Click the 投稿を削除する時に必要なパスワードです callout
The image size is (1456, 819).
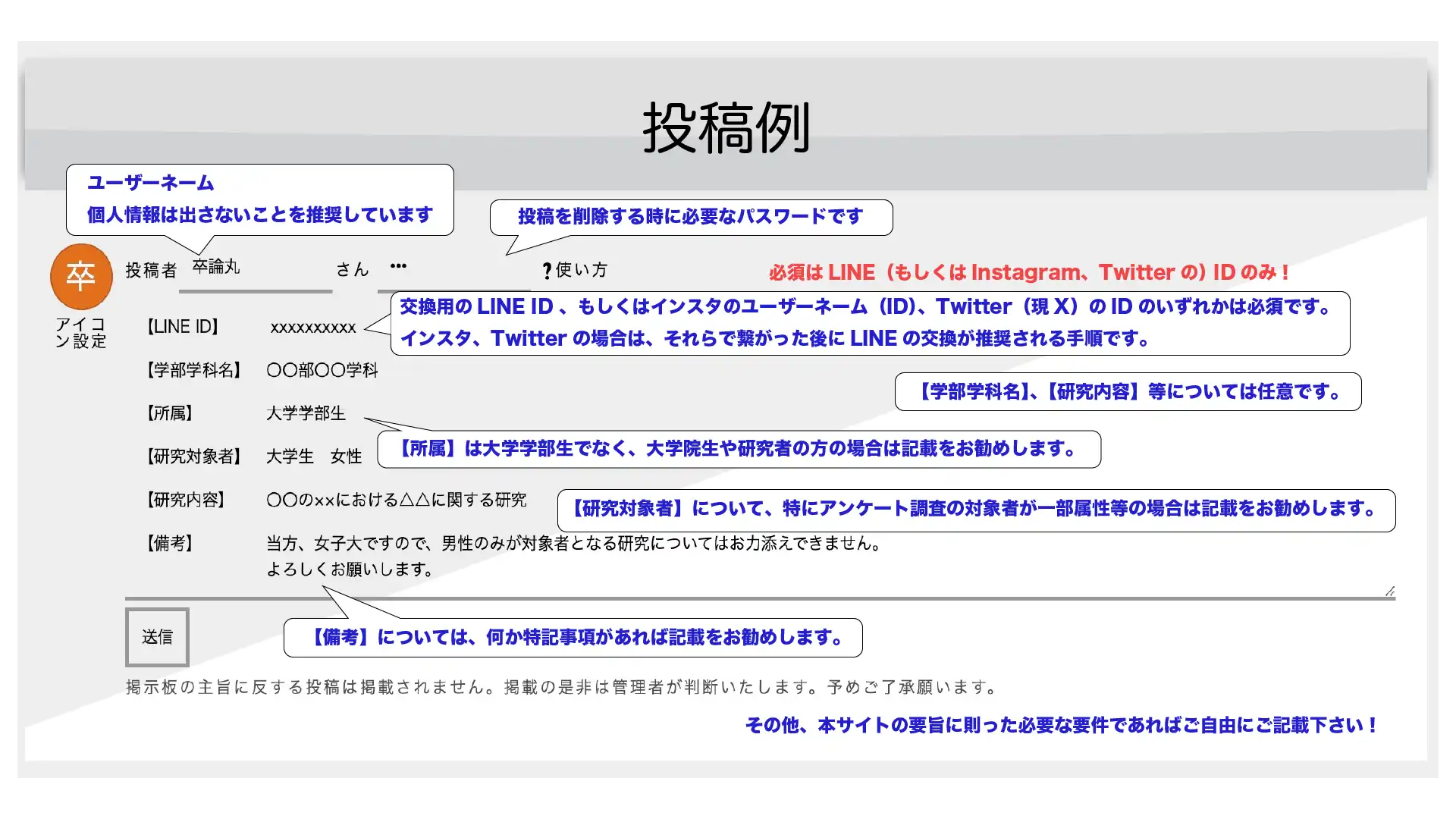pyautogui.click(x=691, y=217)
